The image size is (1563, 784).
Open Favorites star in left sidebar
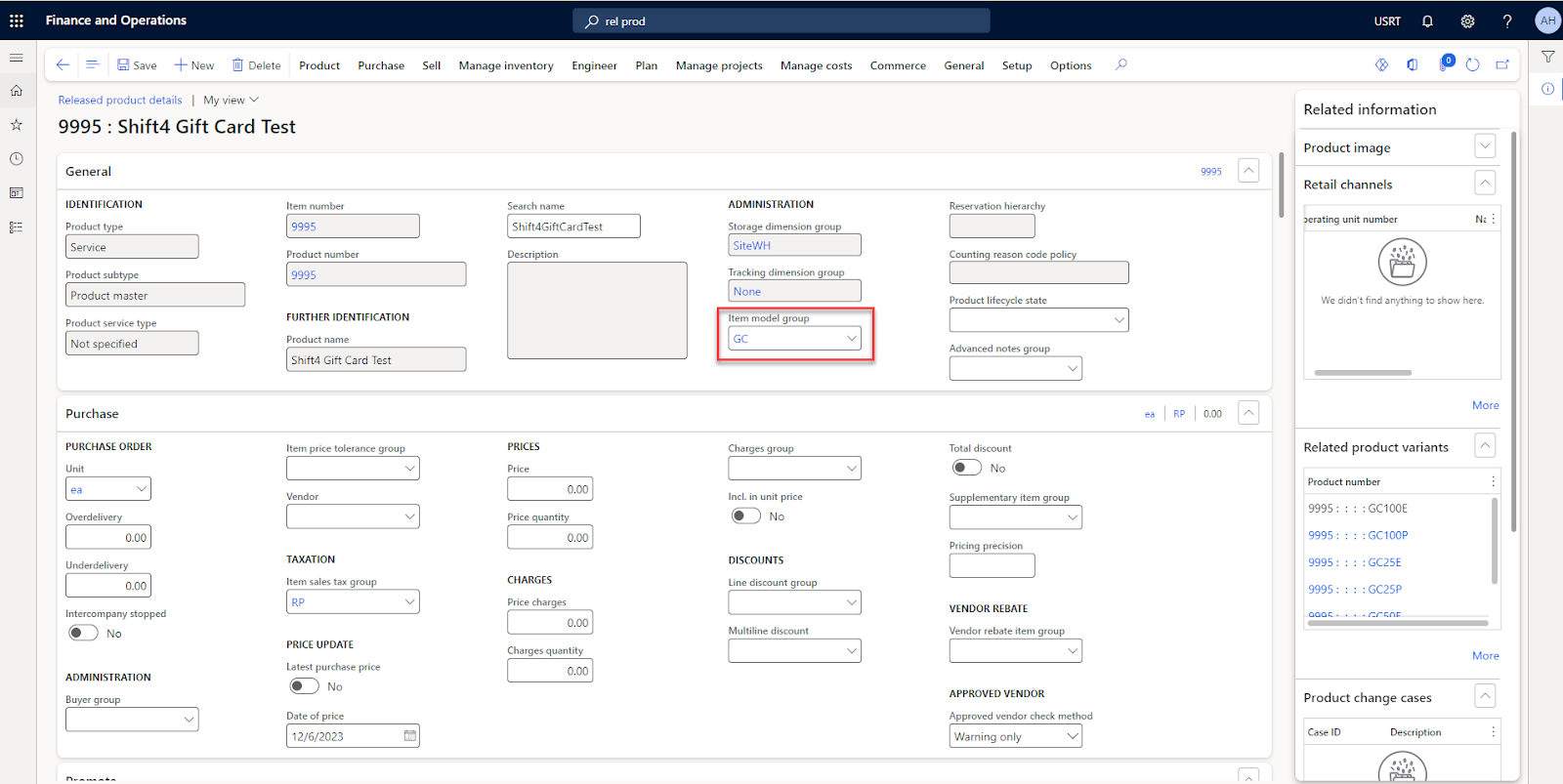(x=17, y=125)
